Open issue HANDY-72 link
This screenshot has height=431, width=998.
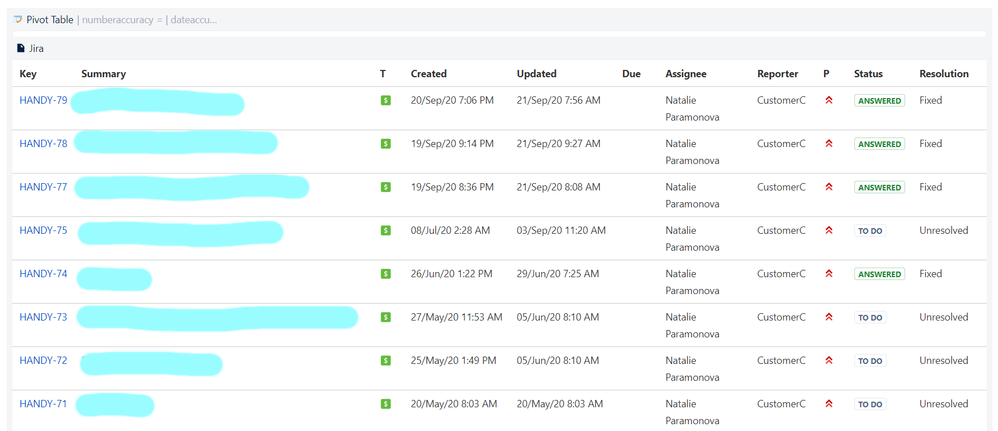pyautogui.click(x=43, y=360)
